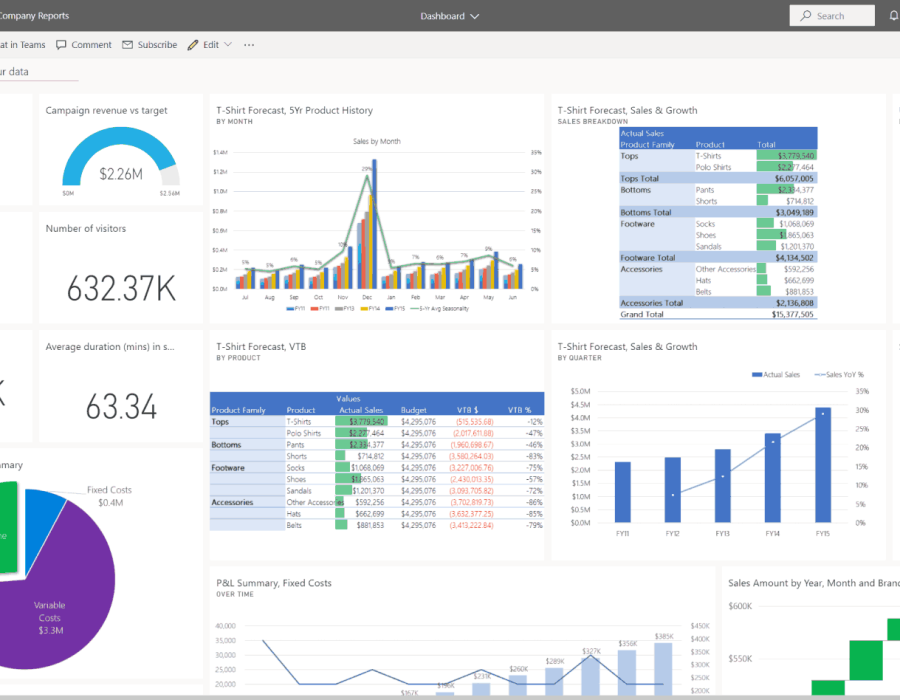The height and width of the screenshot is (700, 900).
Task: Click the Subscribe label in the toolbar
Action: click(157, 45)
